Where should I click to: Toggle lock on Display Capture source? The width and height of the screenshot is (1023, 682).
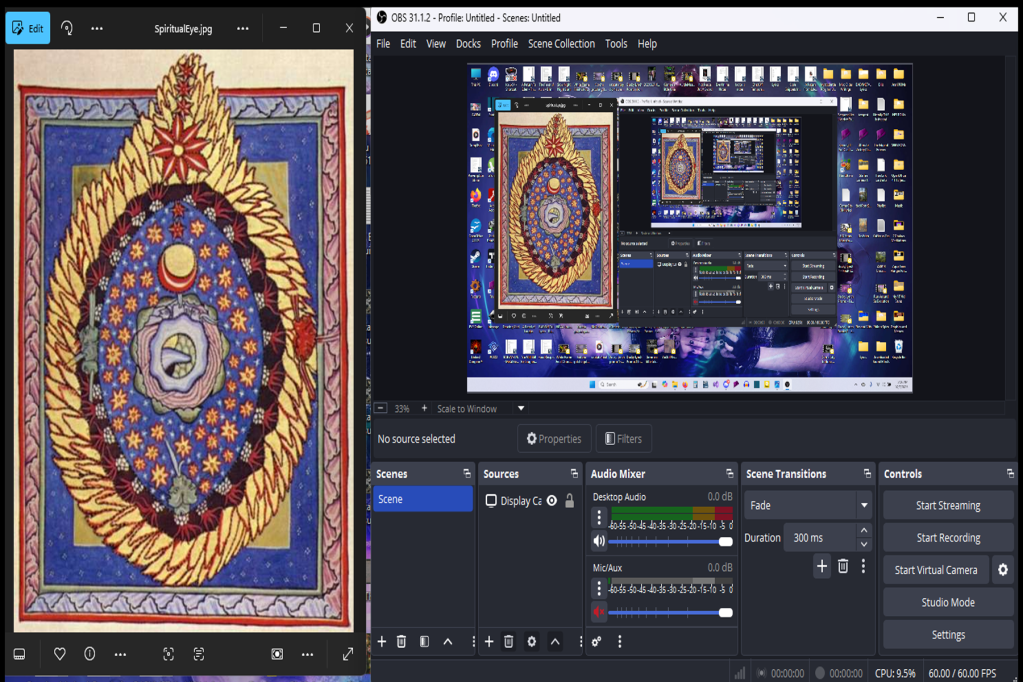570,501
